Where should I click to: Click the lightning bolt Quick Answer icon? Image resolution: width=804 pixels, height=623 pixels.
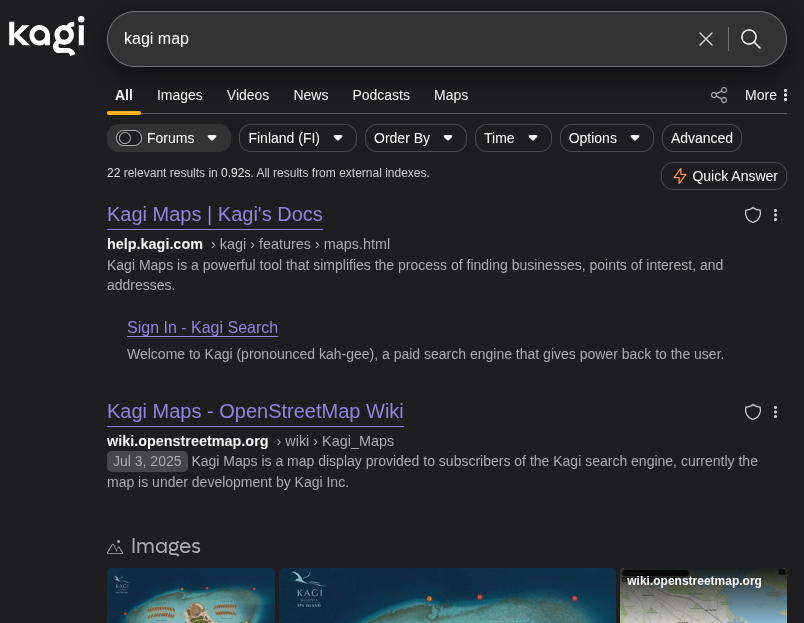point(679,176)
